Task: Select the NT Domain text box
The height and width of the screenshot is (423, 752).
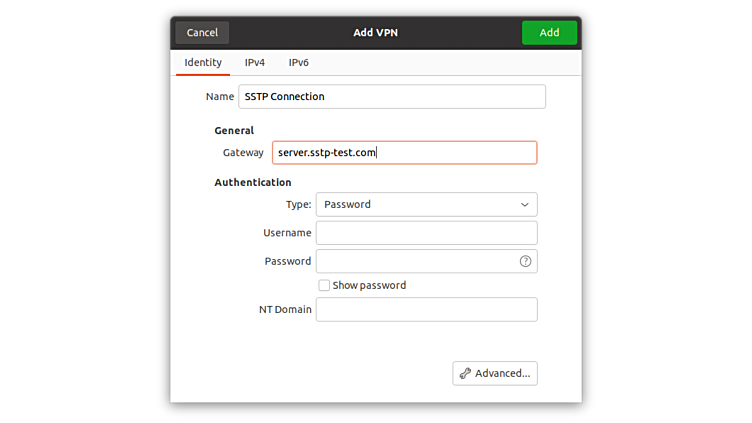Action: click(426, 309)
